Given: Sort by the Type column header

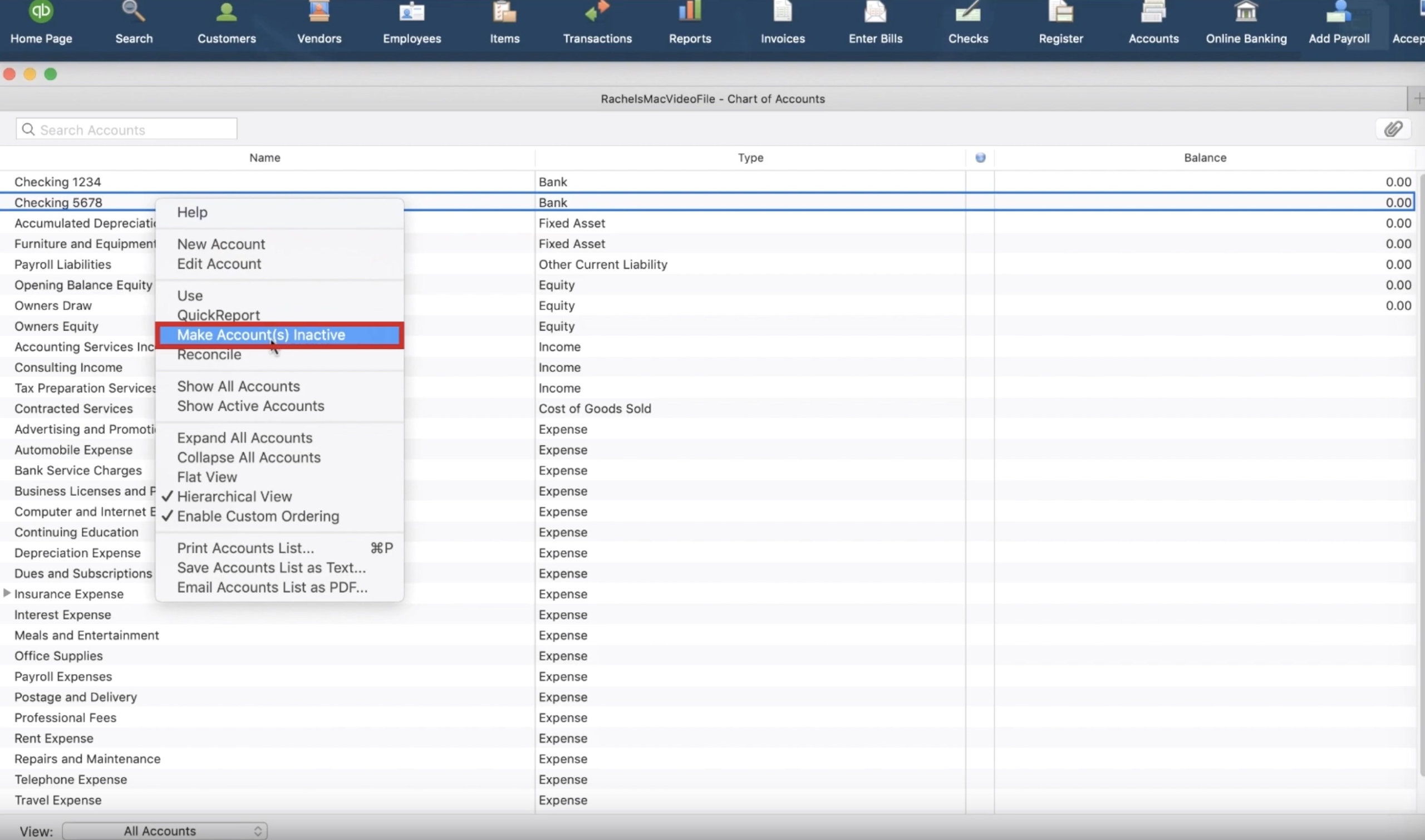Looking at the screenshot, I should pyautogui.click(x=750, y=158).
